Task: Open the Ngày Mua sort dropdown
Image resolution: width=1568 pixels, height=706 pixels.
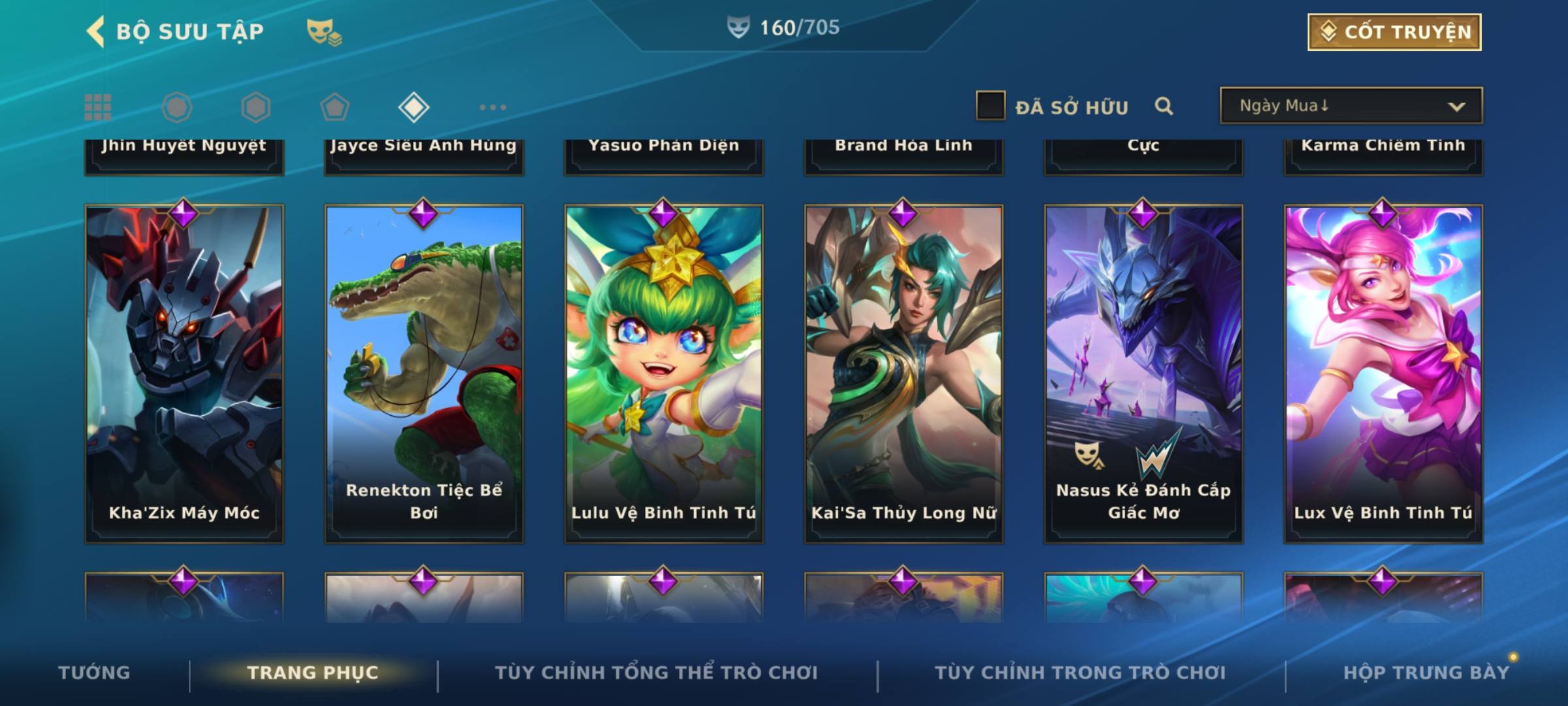Action: [x=1351, y=105]
